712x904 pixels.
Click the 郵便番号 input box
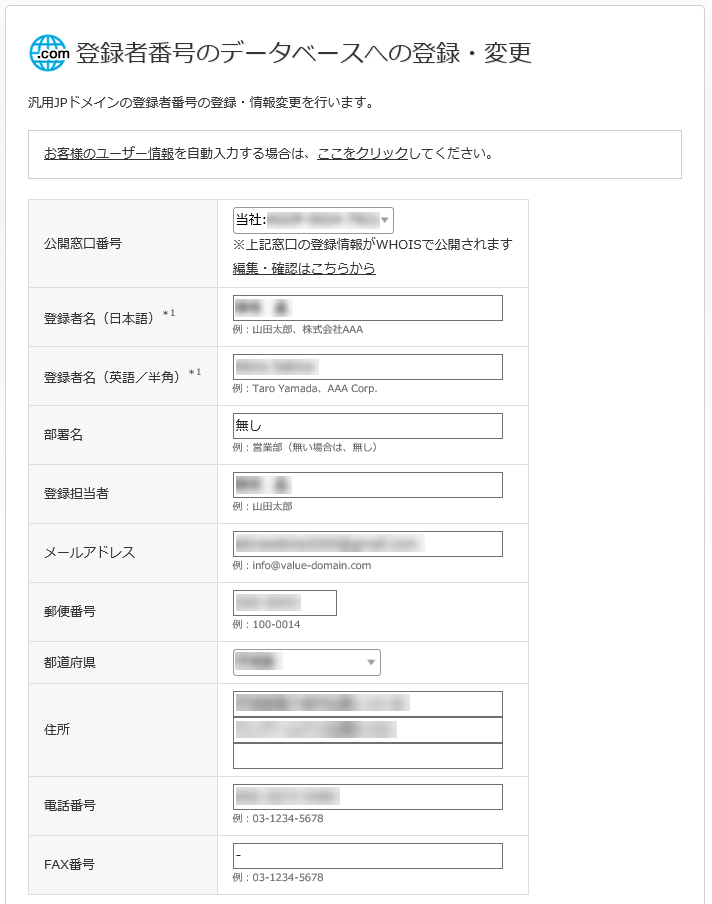284,603
